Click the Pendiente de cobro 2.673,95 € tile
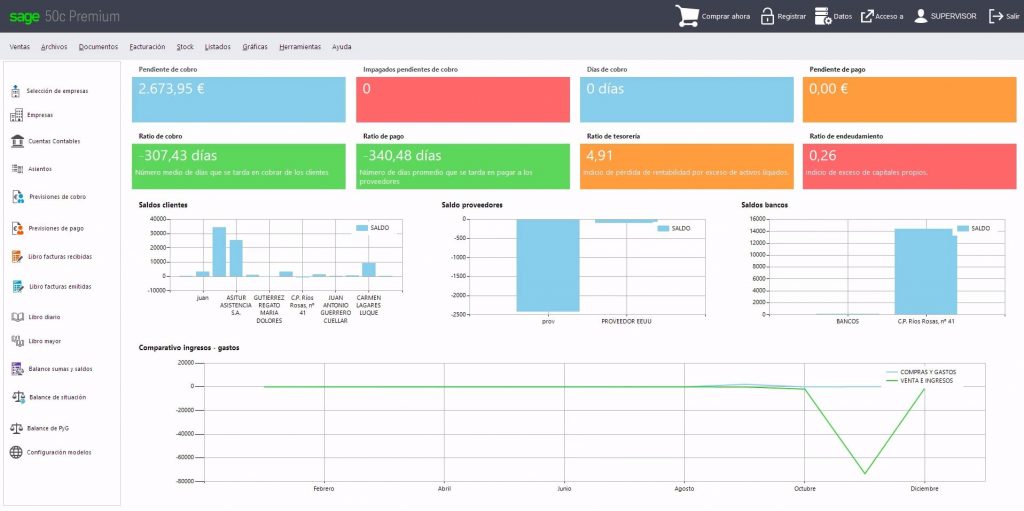The width and height of the screenshot is (1024, 511). [238, 99]
